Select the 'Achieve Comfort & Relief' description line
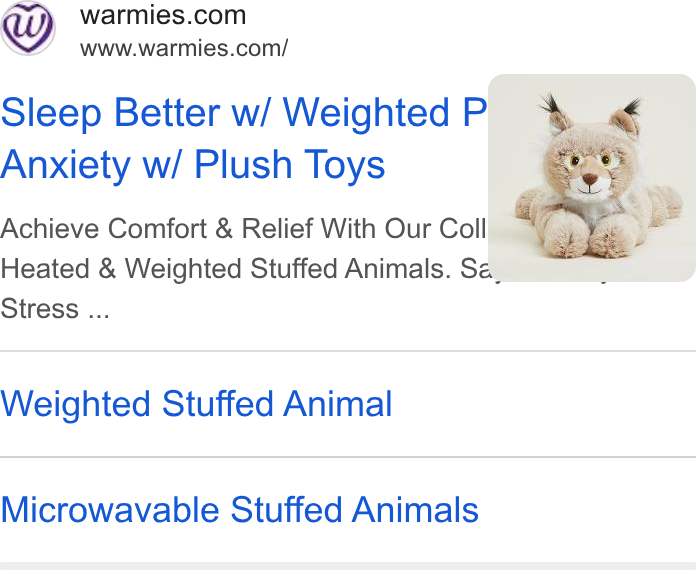Screen dimensions: 696x570 pyautogui.click(x=243, y=229)
